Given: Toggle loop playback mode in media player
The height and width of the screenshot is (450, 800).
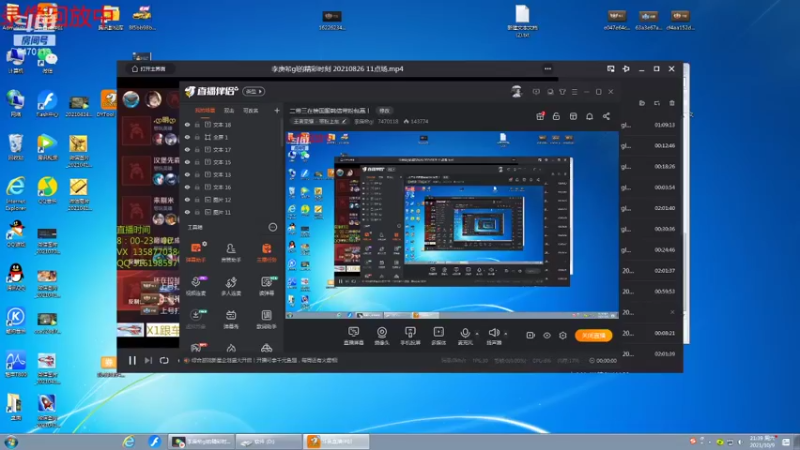Looking at the screenshot, I should [164, 360].
